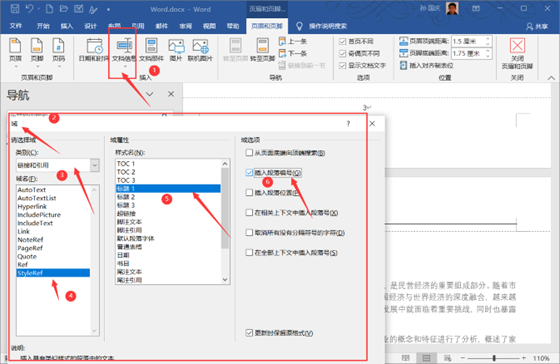
Task: Open the 类别 category dropdown
Action: (x=95, y=165)
